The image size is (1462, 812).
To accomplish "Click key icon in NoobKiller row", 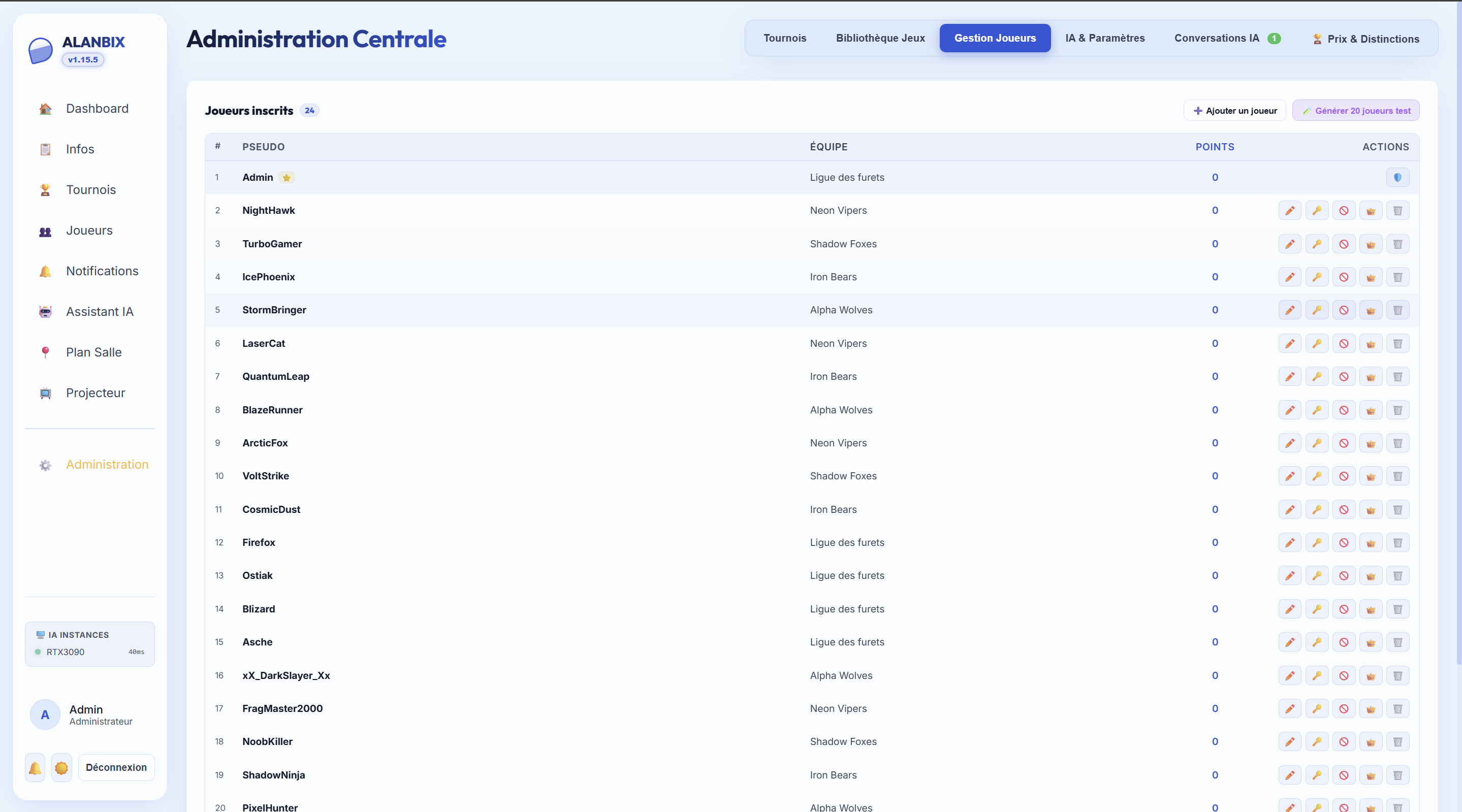I will (x=1317, y=741).
